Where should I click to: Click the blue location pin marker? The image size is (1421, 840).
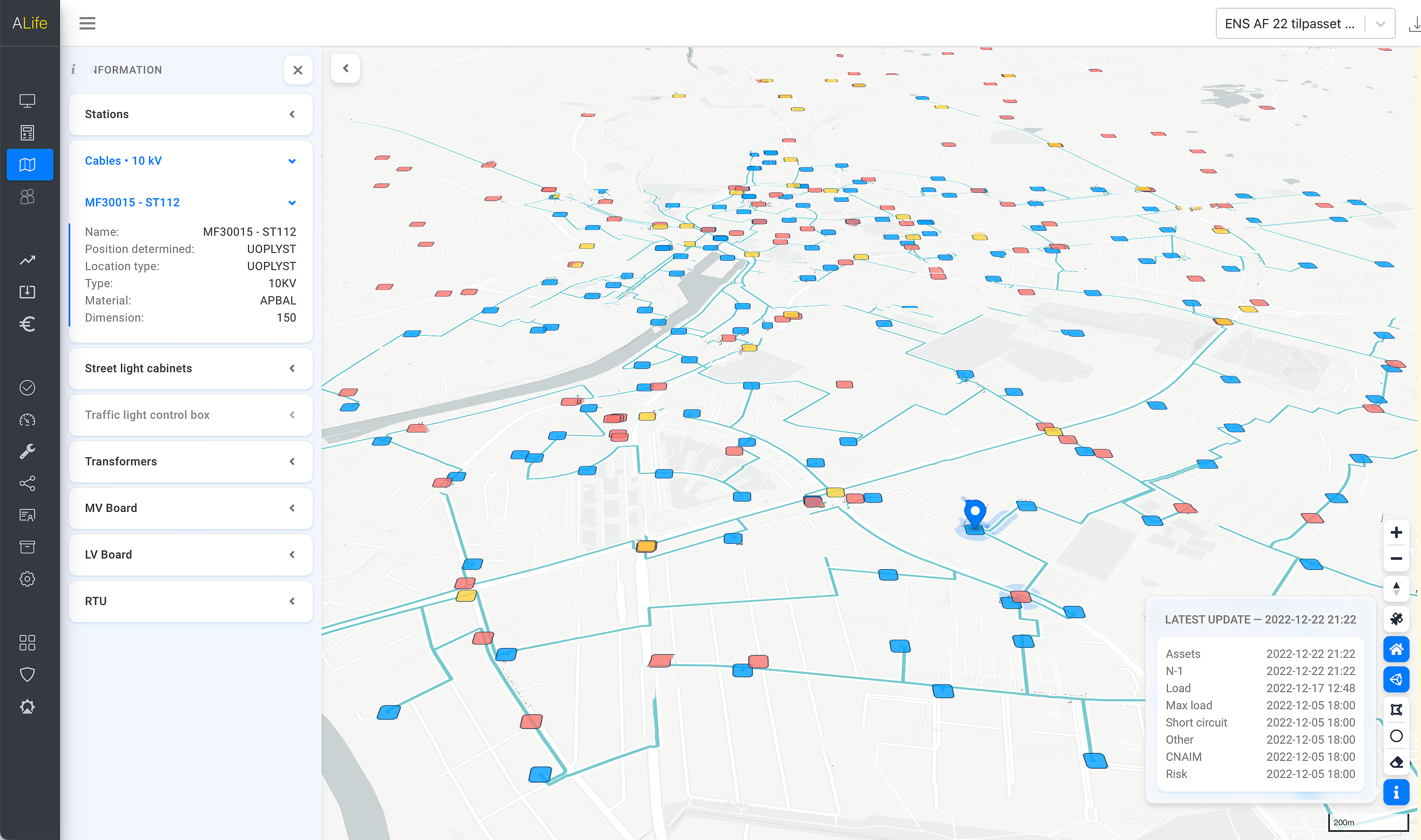974,512
